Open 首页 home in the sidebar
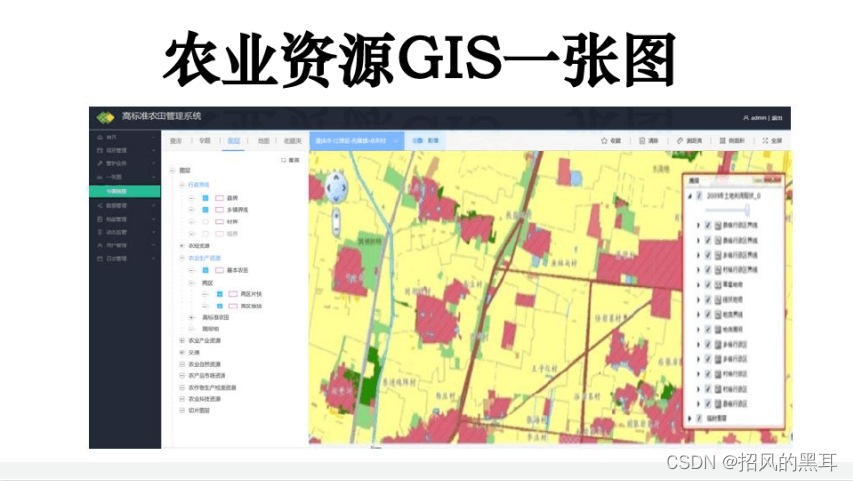The height and width of the screenshot is (481, 853). 112,137
